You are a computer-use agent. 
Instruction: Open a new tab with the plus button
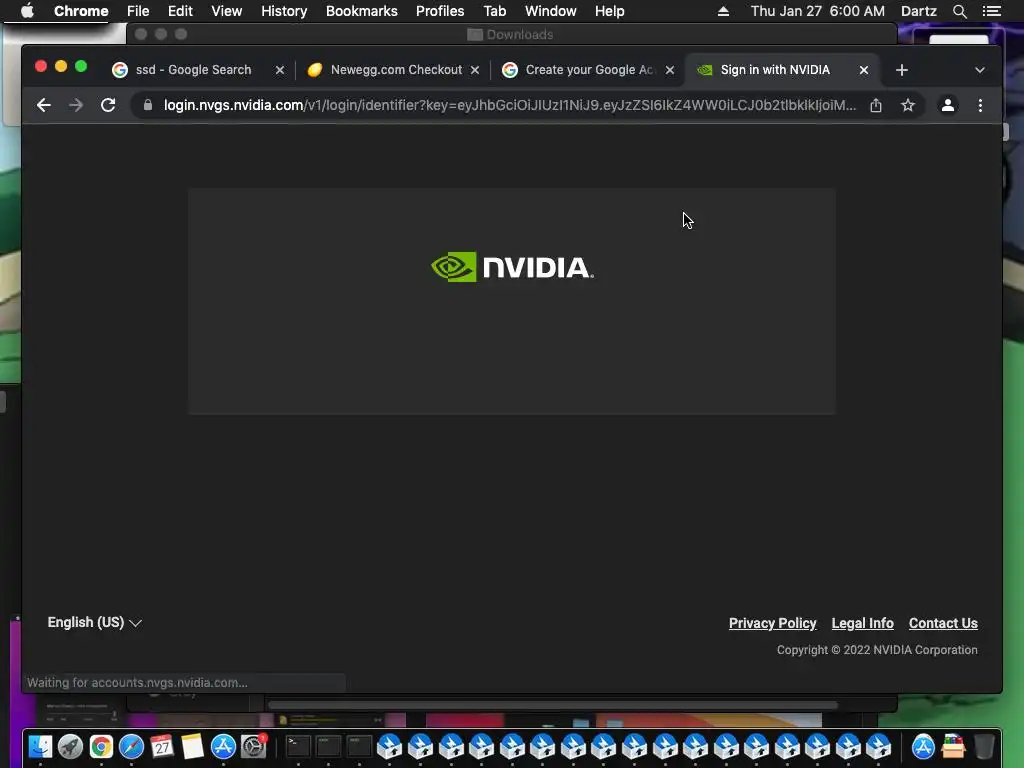(x=902, y=70)
